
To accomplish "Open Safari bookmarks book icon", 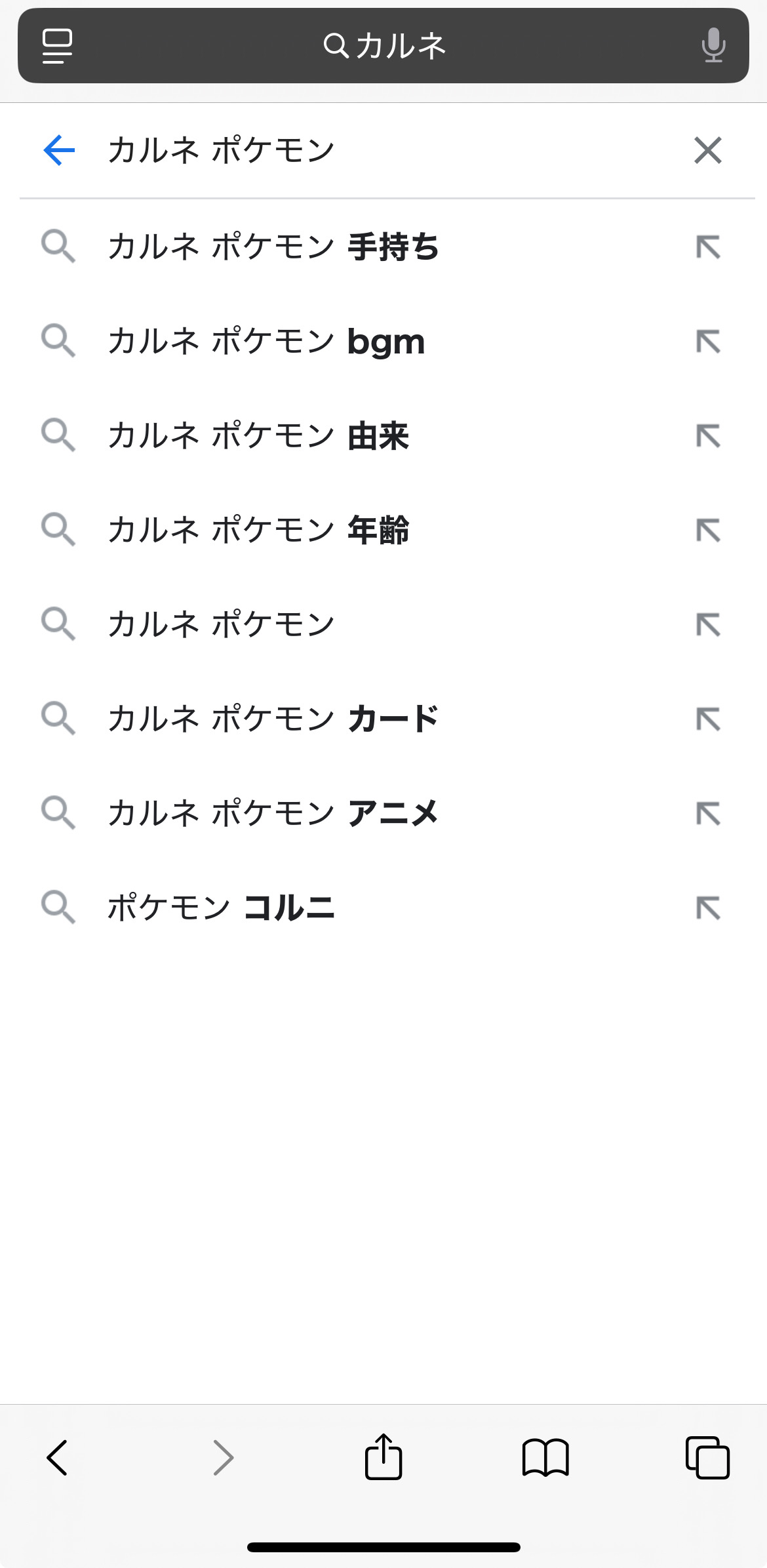I will 545,1457.
